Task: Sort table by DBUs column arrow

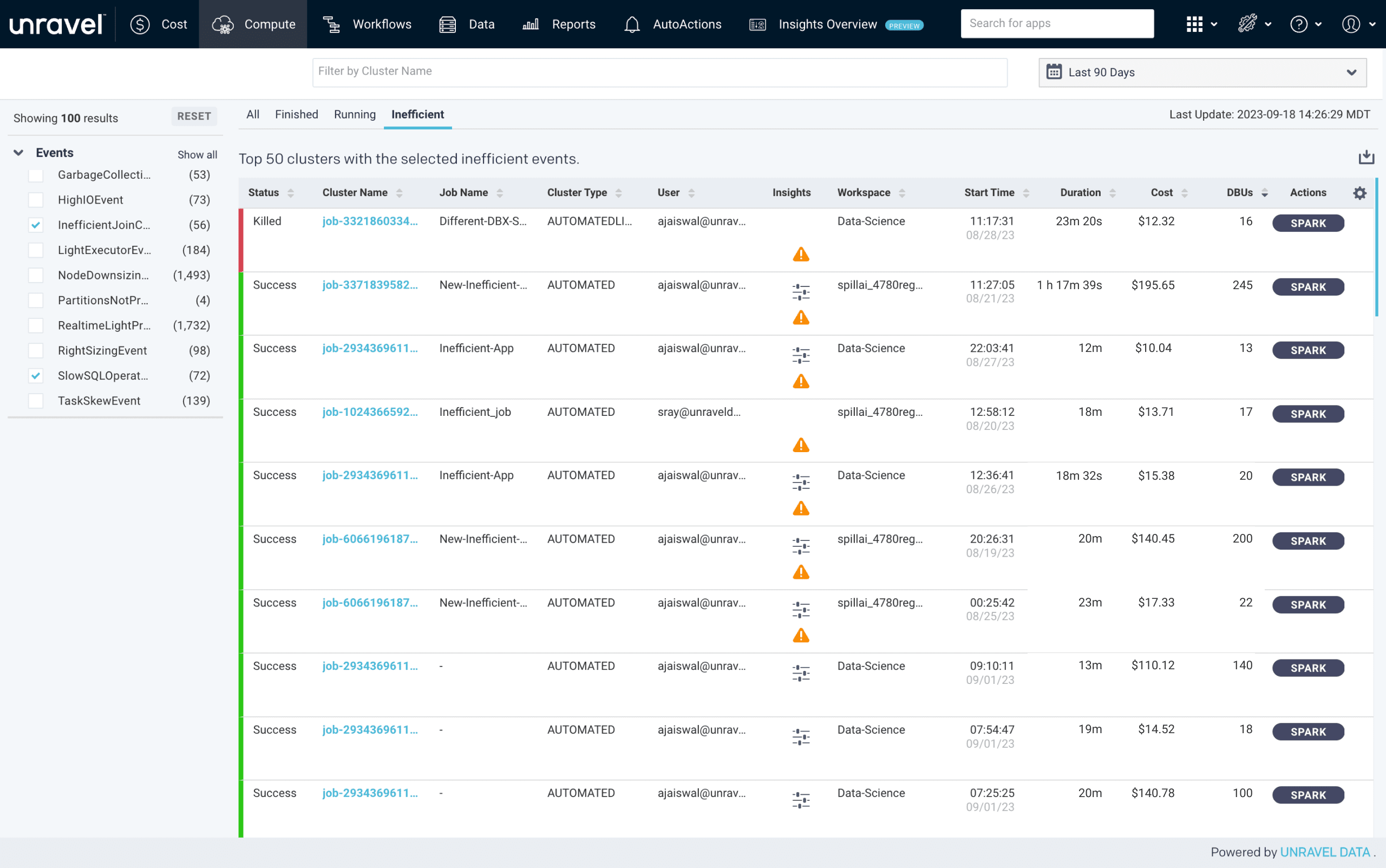Action: [1264, 193]
